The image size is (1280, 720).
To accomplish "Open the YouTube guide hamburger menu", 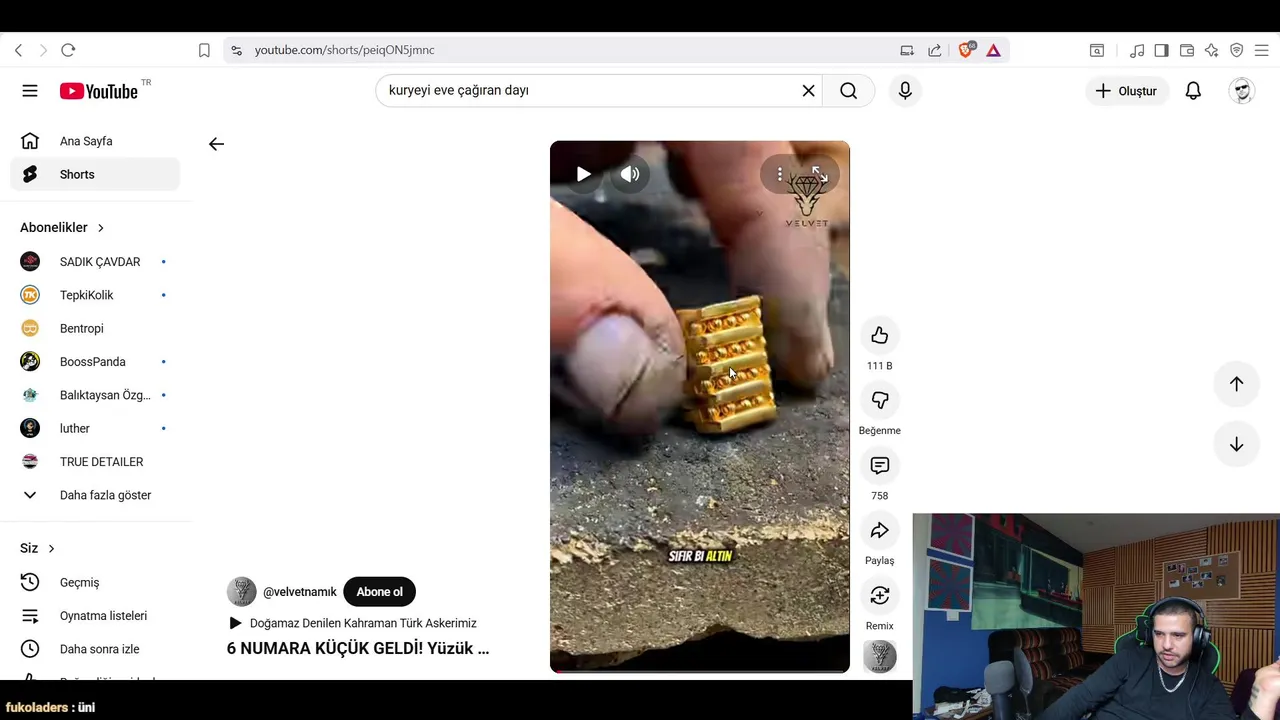I will point(30,91).
